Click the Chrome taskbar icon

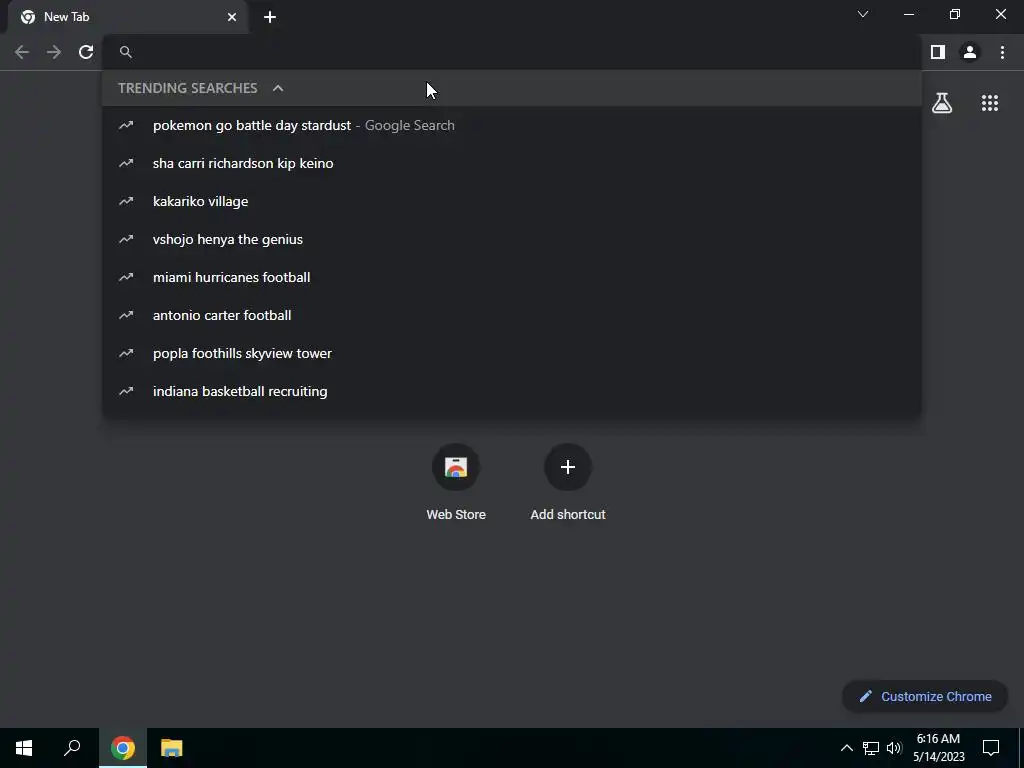(x=123, y=748)
